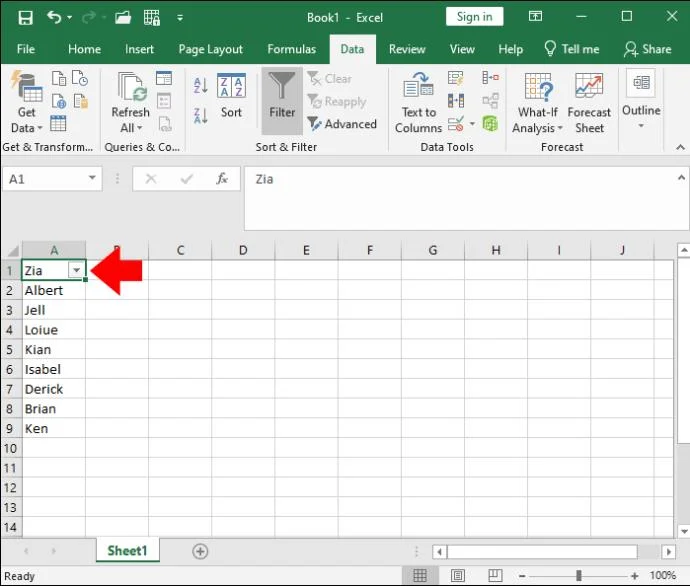This screenshot has height=586, width=690.
Task: Open the Ribbon Display Options button
Action: [x=535, y=17]
